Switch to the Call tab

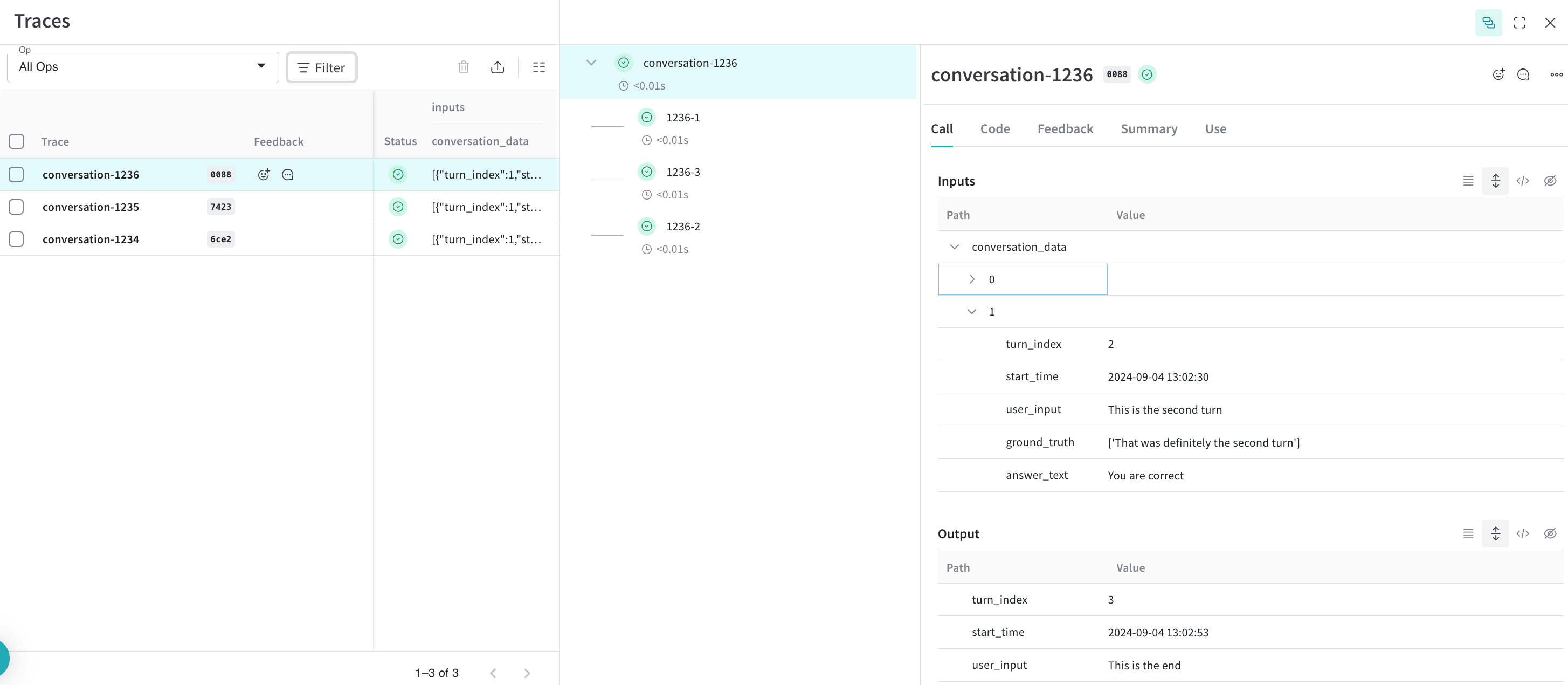coord(942,129)
